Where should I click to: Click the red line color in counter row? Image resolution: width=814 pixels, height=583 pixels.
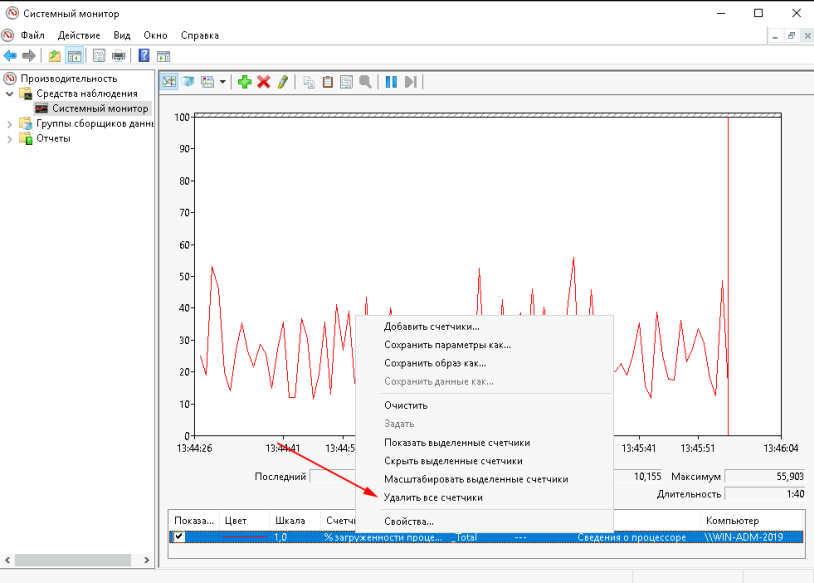[x=245, y=537]
